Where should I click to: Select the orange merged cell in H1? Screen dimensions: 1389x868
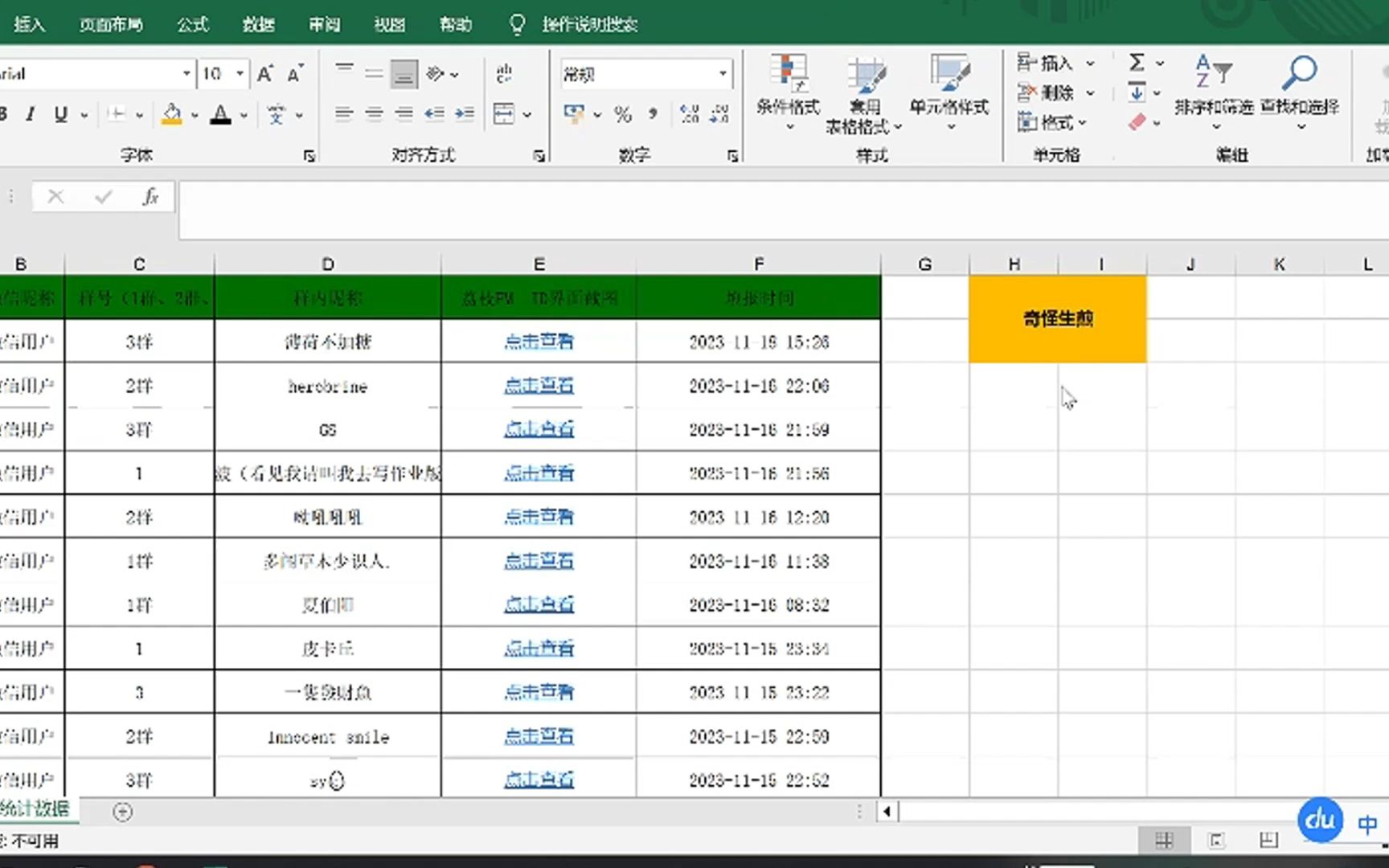(x=1058, y=319)
